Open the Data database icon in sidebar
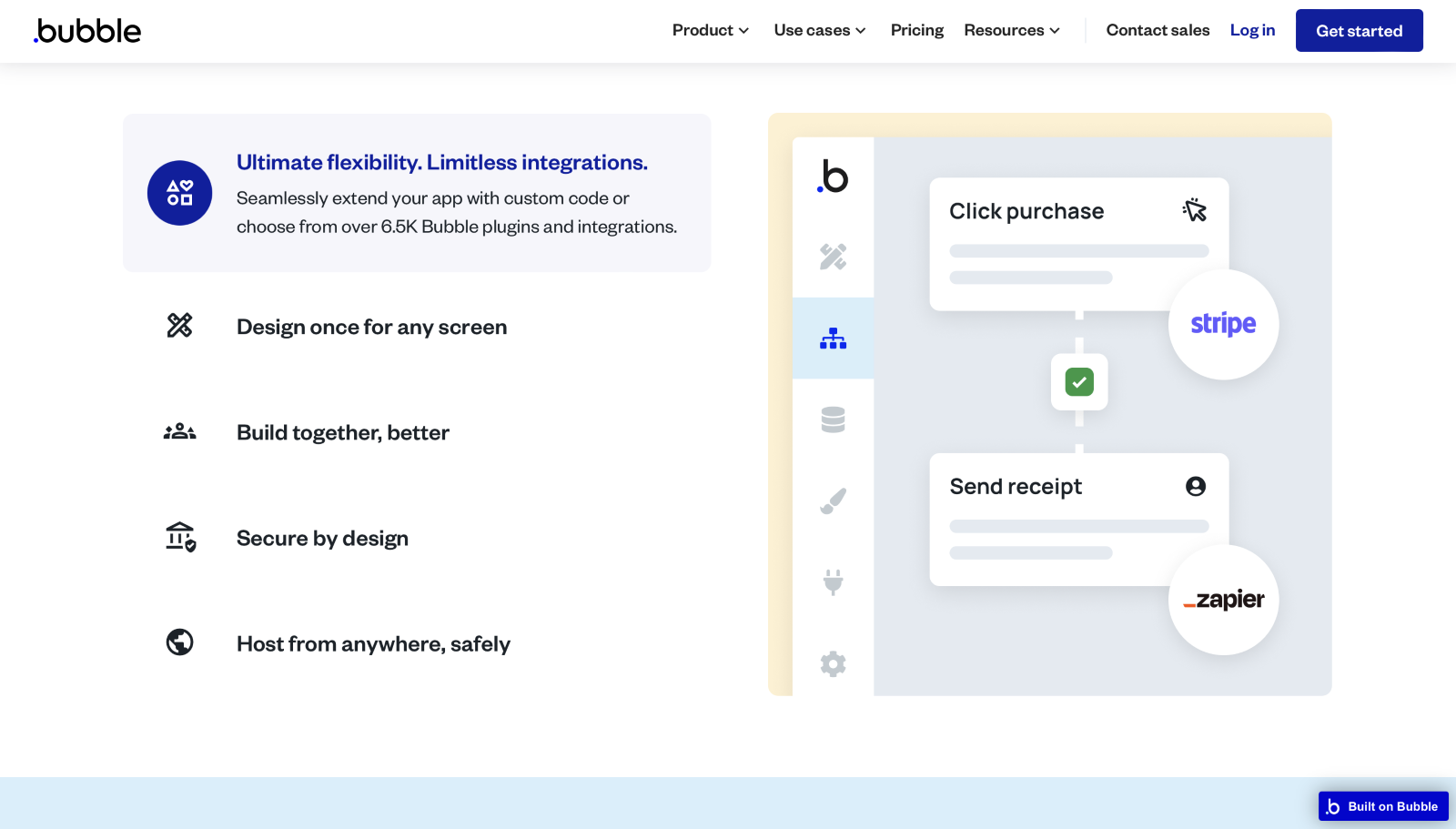 click(833, 420)
